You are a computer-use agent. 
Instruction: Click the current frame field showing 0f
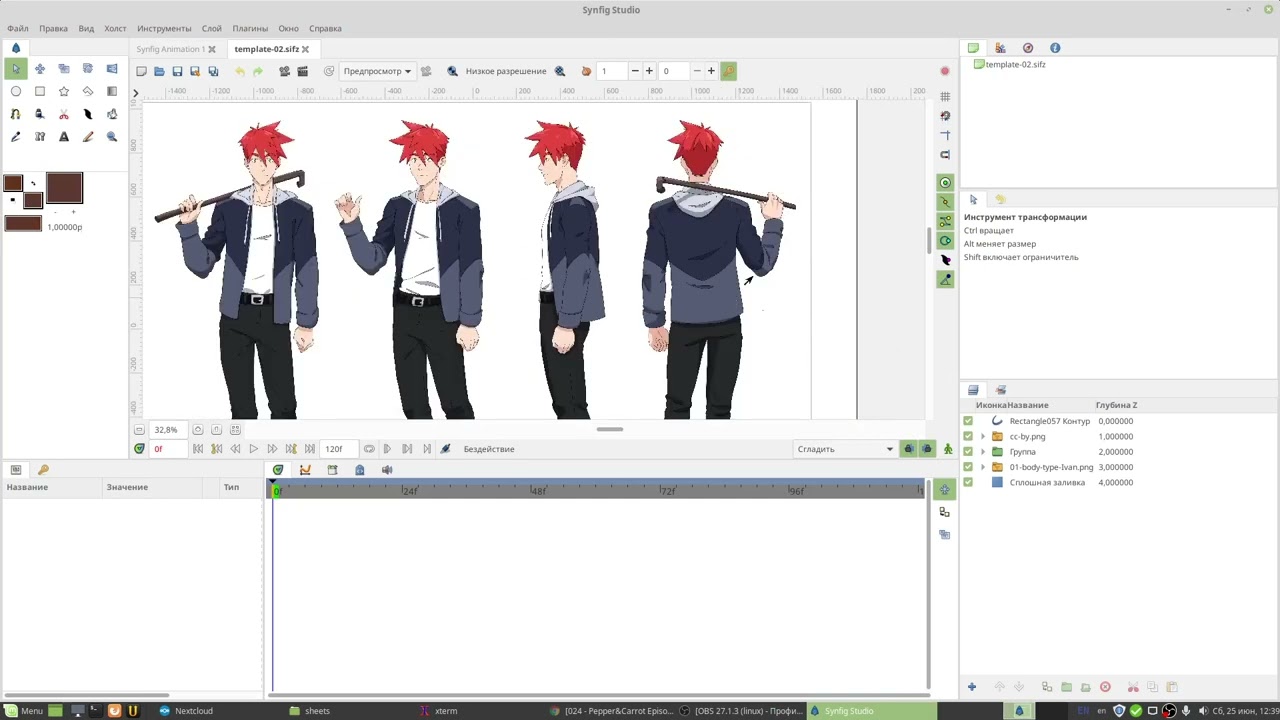[x=168, y=449]
